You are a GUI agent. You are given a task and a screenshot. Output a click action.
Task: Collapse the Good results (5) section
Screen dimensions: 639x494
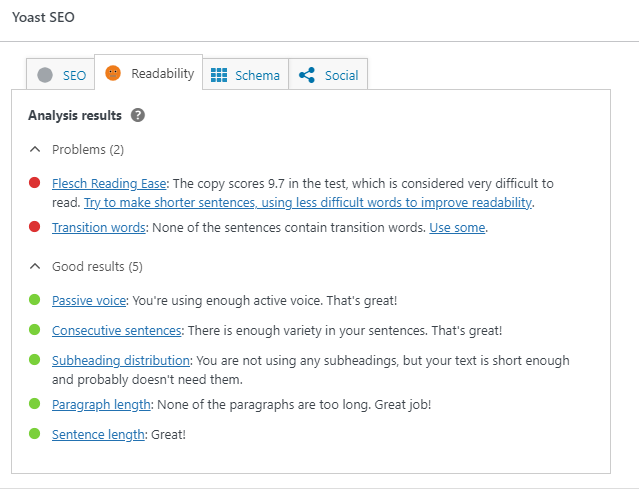click(x=36, y=266)
